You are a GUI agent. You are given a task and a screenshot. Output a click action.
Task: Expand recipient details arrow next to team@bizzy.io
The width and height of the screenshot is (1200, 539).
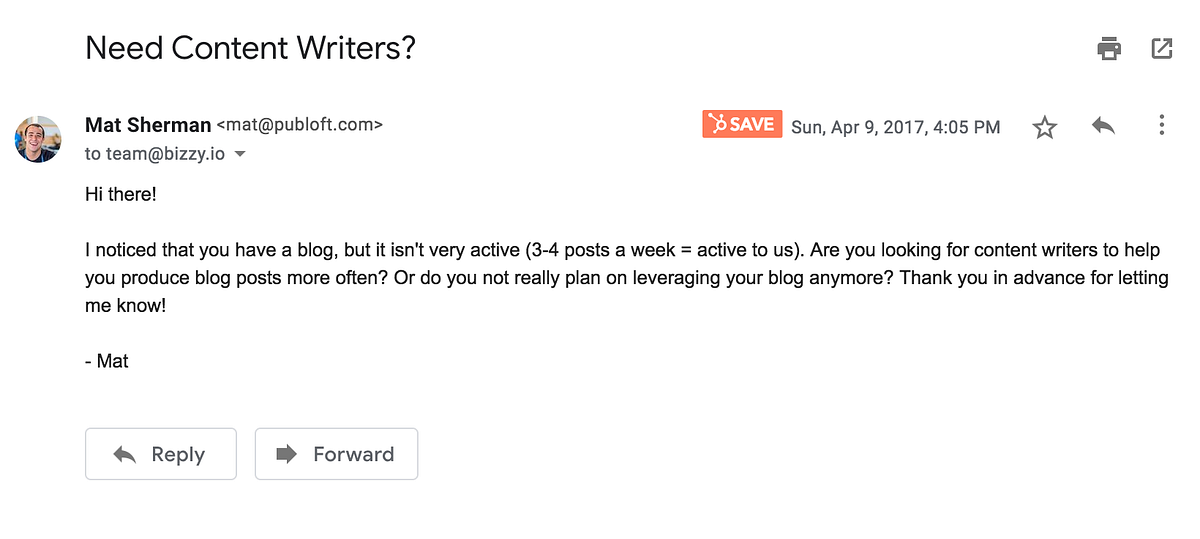point(240,155)
